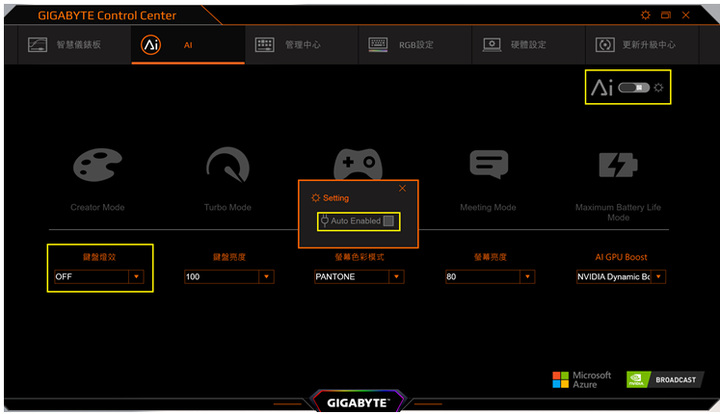Click the restore window button in title bar
This screenshot has width=720, height=414.
click(666, 15)
